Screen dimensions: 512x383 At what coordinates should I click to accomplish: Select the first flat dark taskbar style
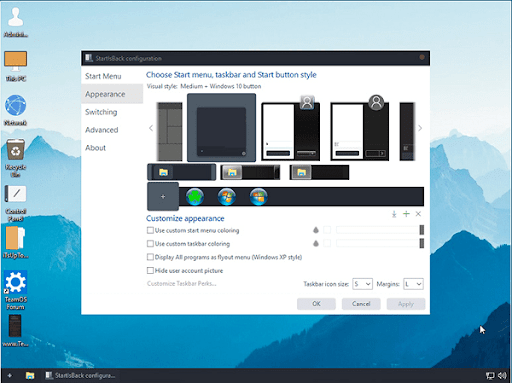182,172
